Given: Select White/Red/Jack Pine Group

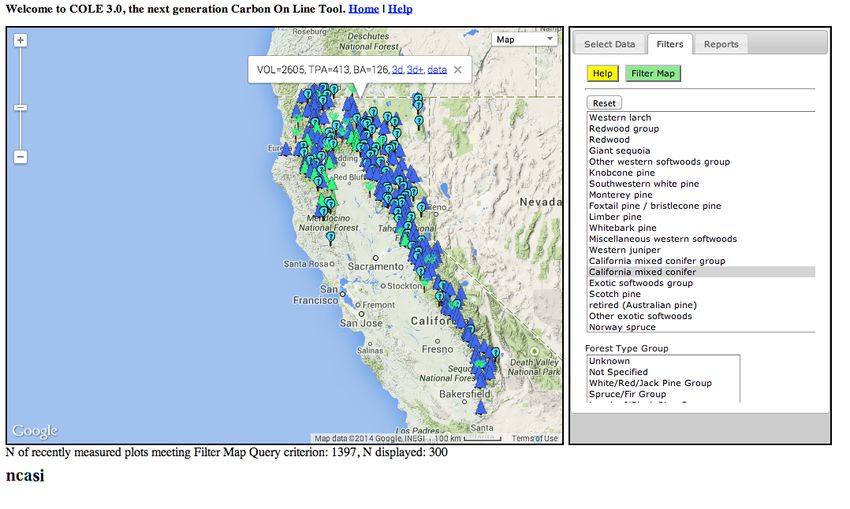Looking at the screenshot, I should (x=663, y=383).
